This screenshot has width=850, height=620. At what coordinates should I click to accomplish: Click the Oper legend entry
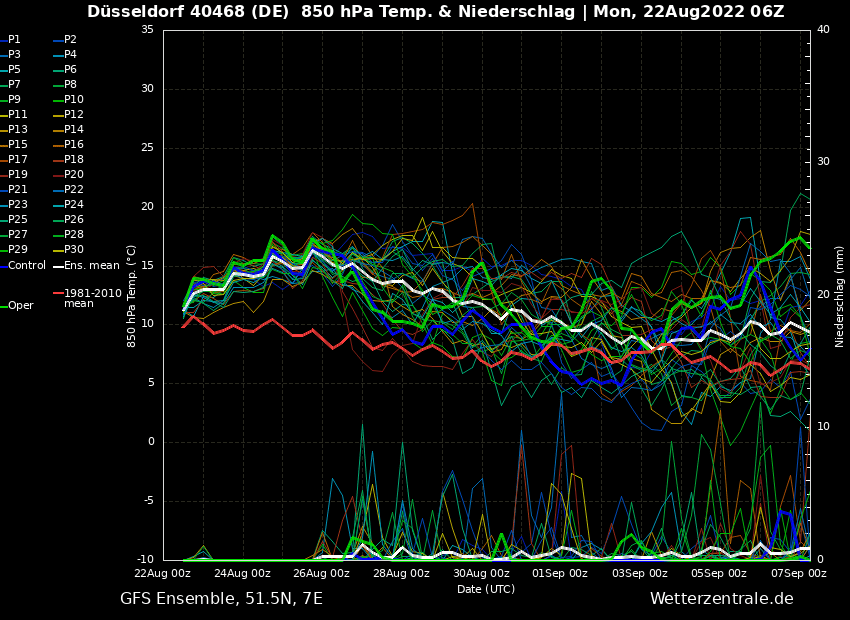click(x=20, y=306)
